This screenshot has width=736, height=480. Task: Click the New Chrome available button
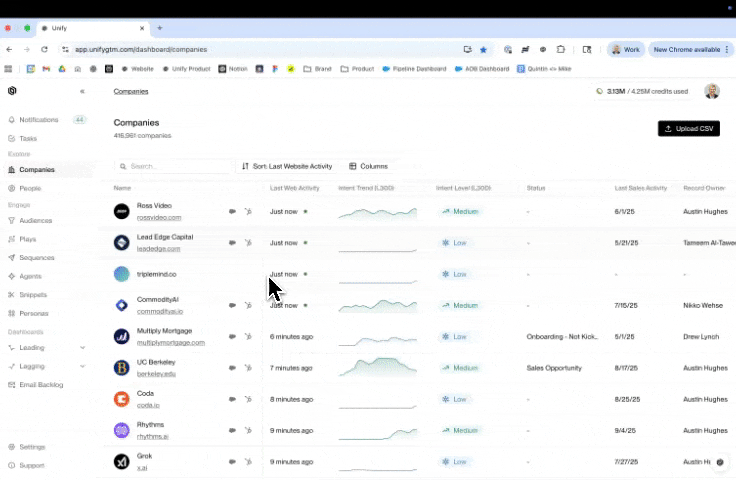click(690, 49)
